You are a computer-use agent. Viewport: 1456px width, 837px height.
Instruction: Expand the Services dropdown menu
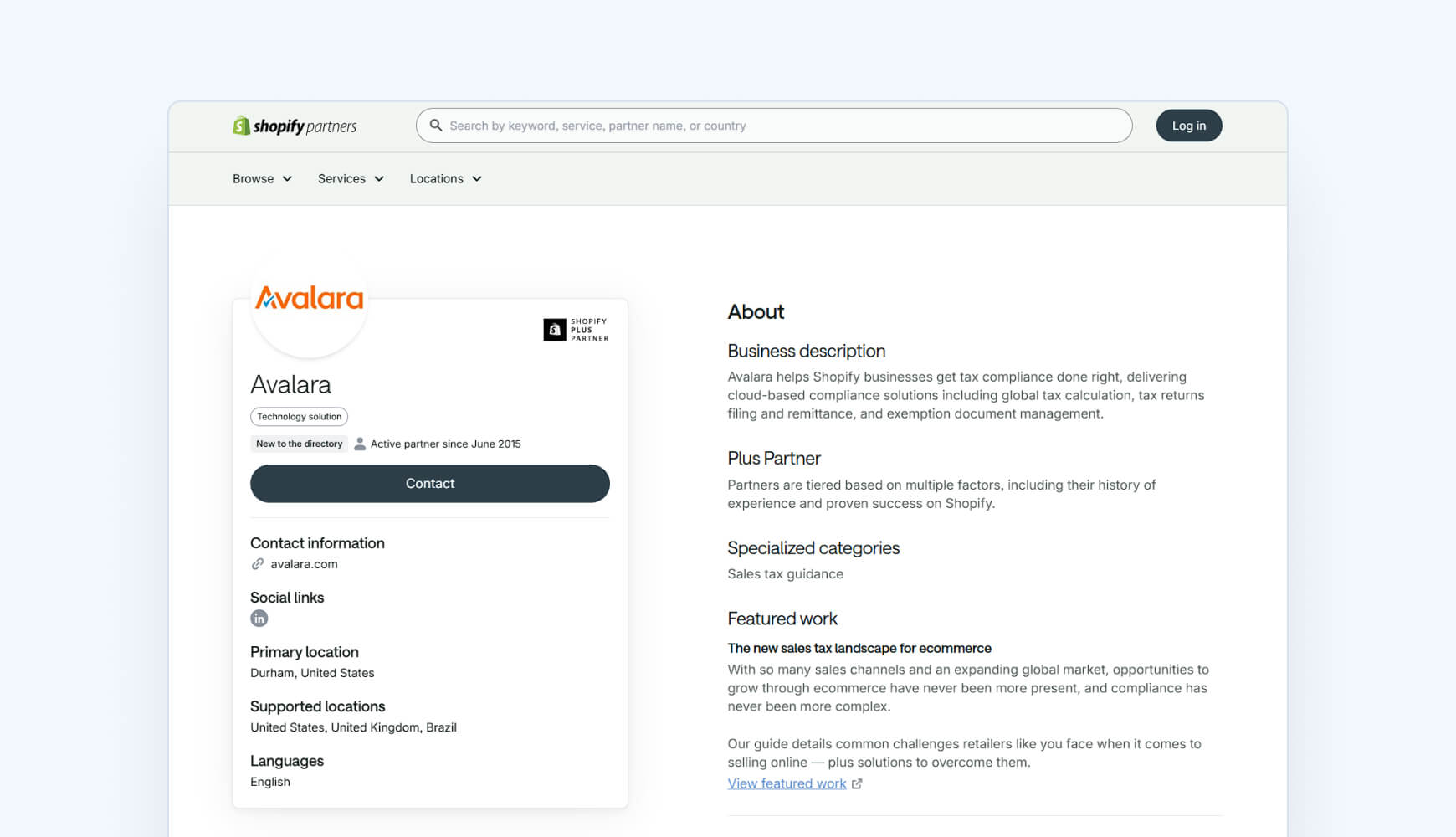pos(351,179)
